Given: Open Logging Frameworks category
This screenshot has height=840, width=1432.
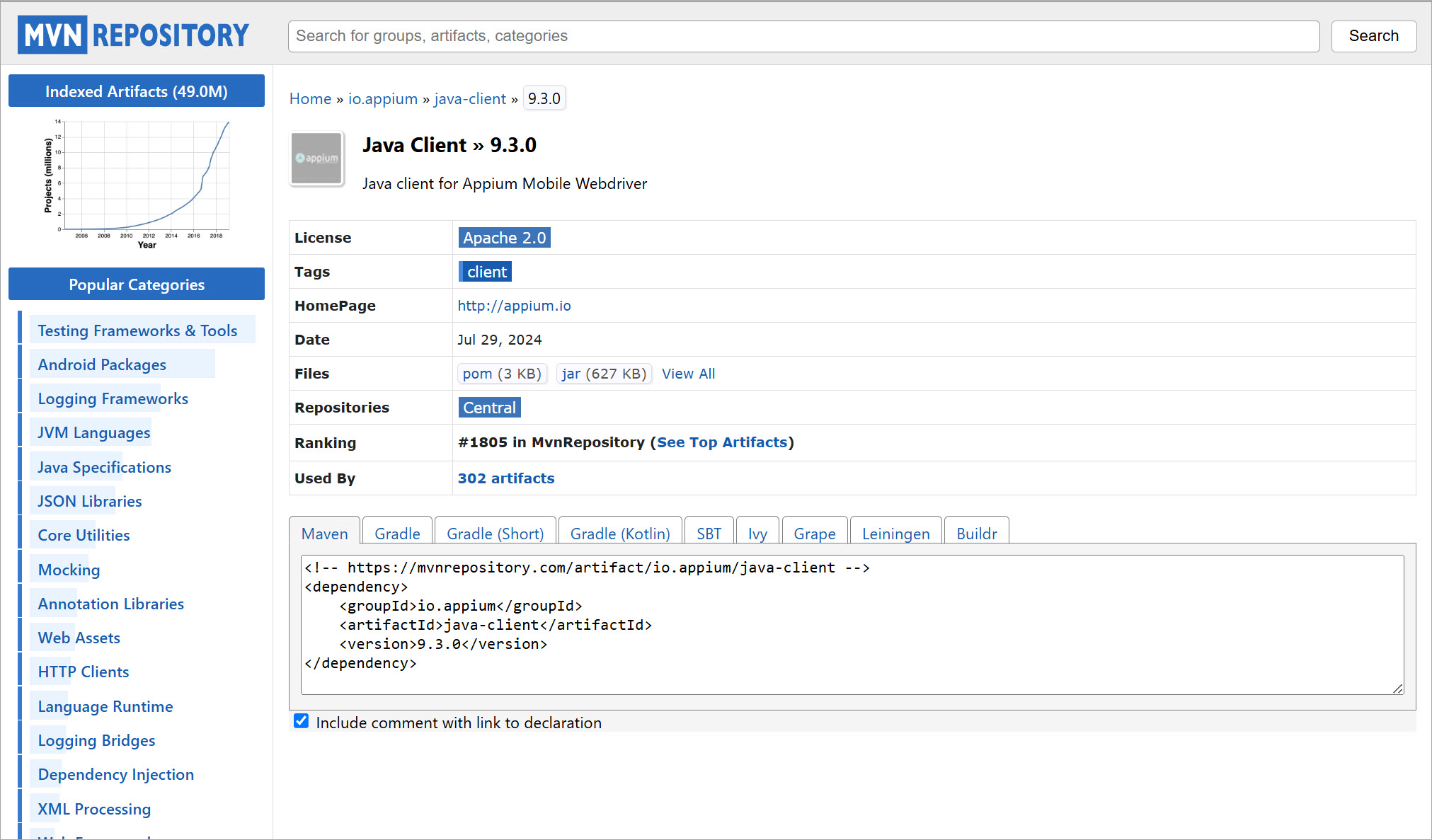Looking at the screenshot, I should click(113, 398).
